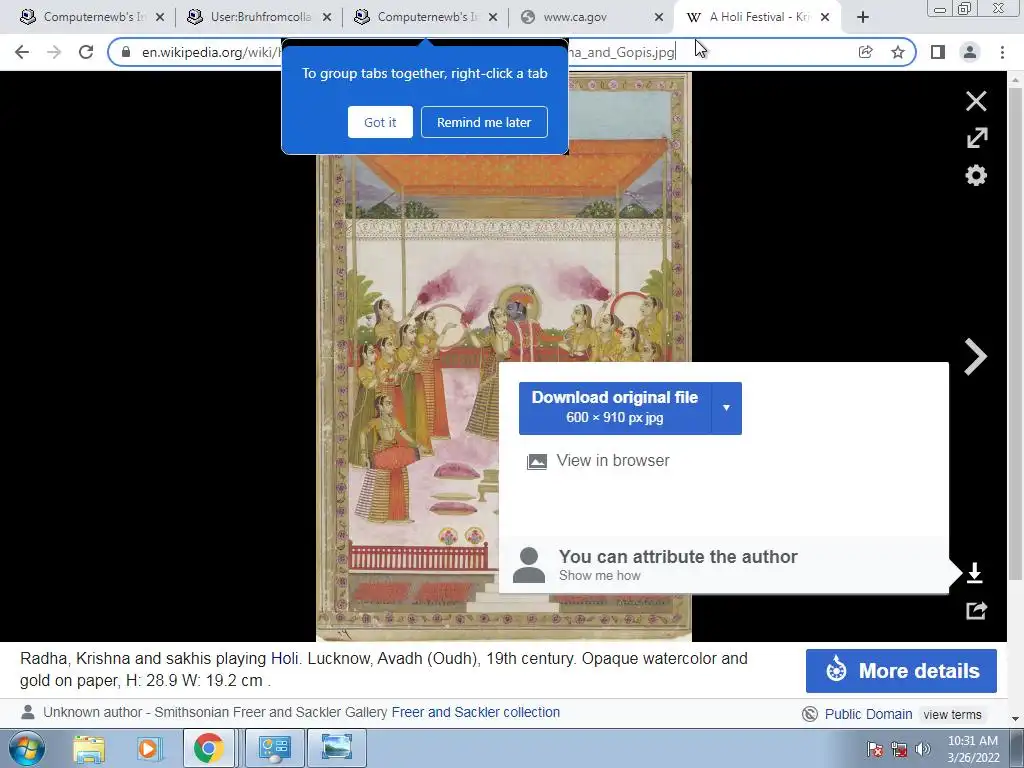The image size is (1024, 768).
Task: Click the "Unknown author" credit text
Action: [92, 712]
